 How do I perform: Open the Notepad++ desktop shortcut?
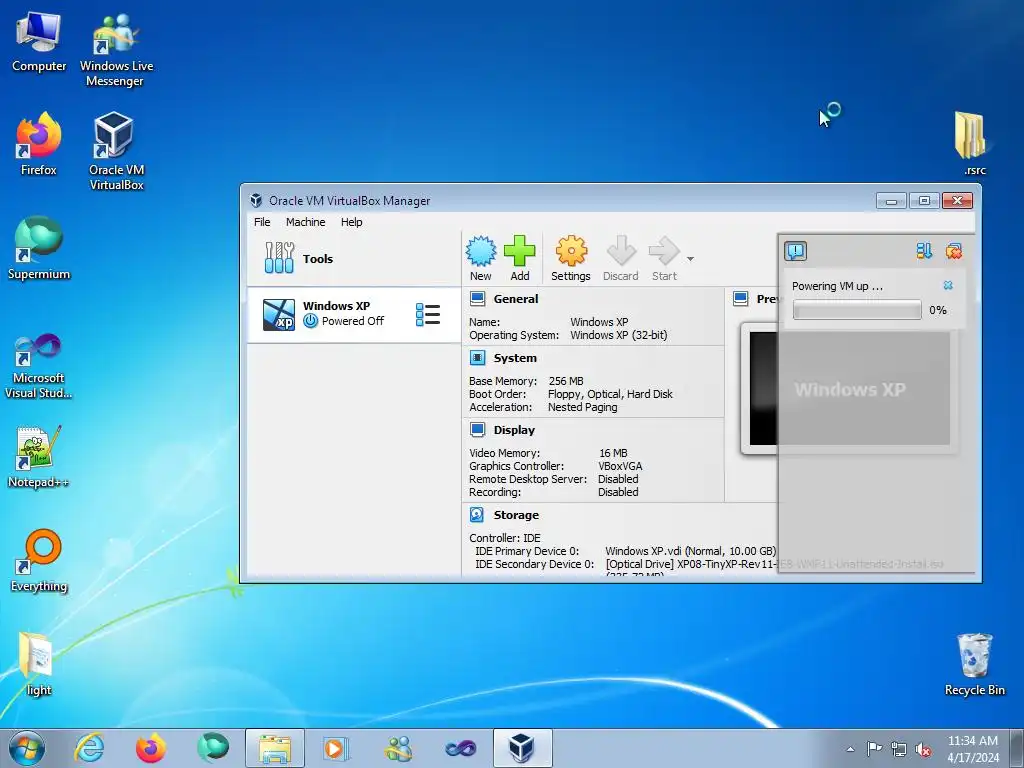point(39,457)
